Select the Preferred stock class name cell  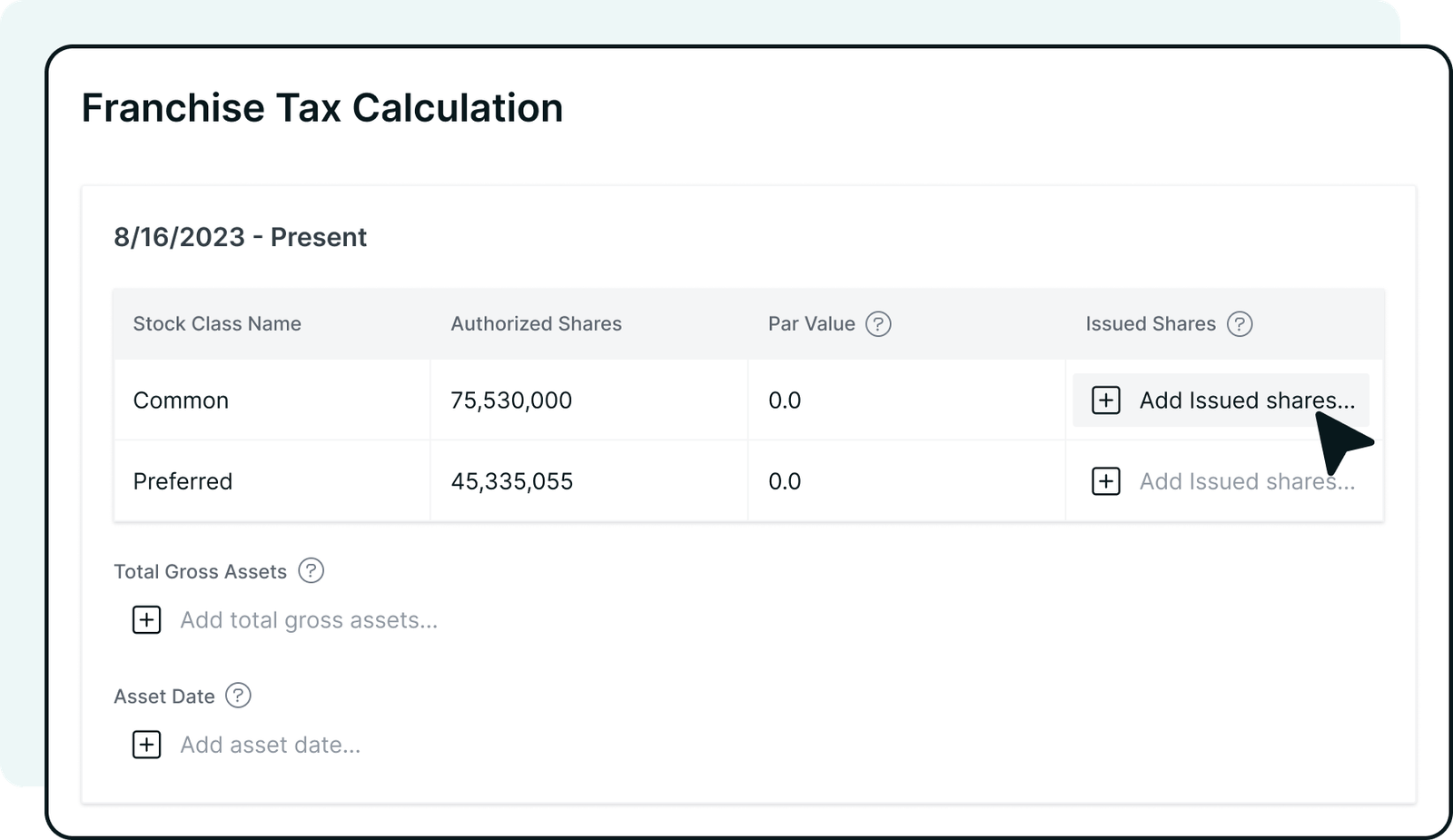coord(183,481)
